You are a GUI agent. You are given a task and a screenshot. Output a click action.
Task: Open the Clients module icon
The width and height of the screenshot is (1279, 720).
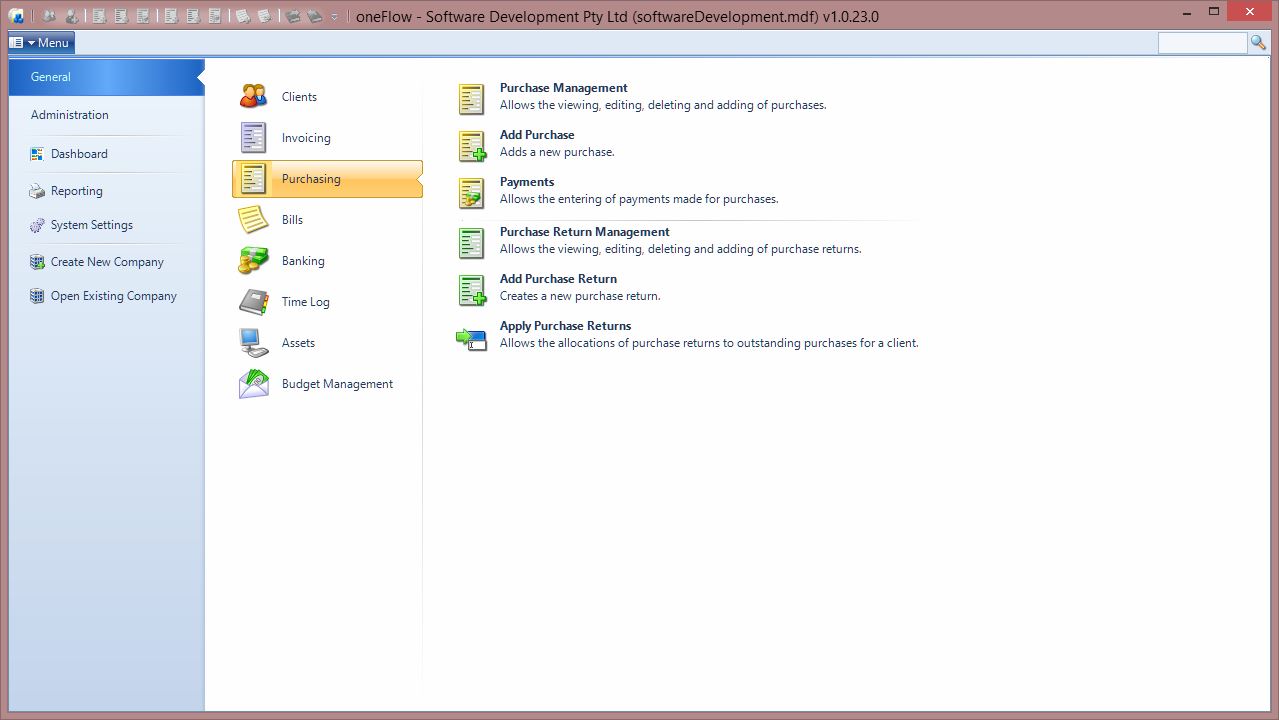point(253,96)
